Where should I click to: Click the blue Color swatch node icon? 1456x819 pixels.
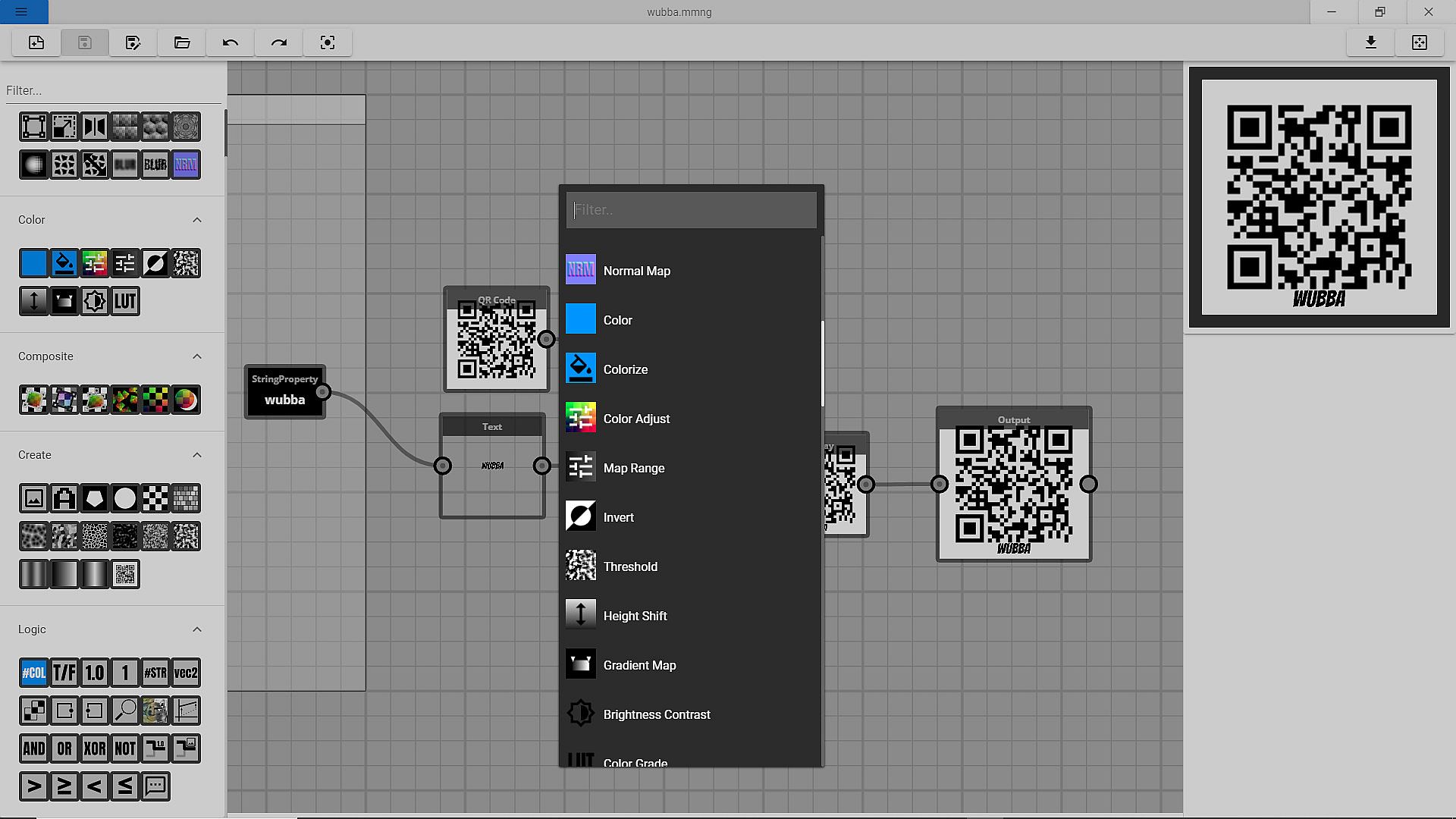(34, 263)
